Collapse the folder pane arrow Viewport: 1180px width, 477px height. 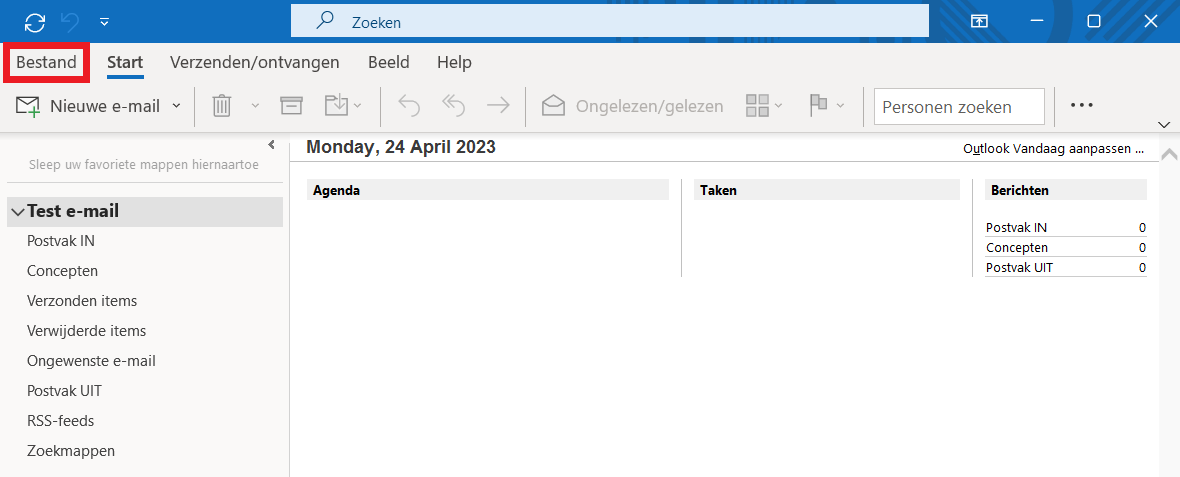tap(272, 144)
